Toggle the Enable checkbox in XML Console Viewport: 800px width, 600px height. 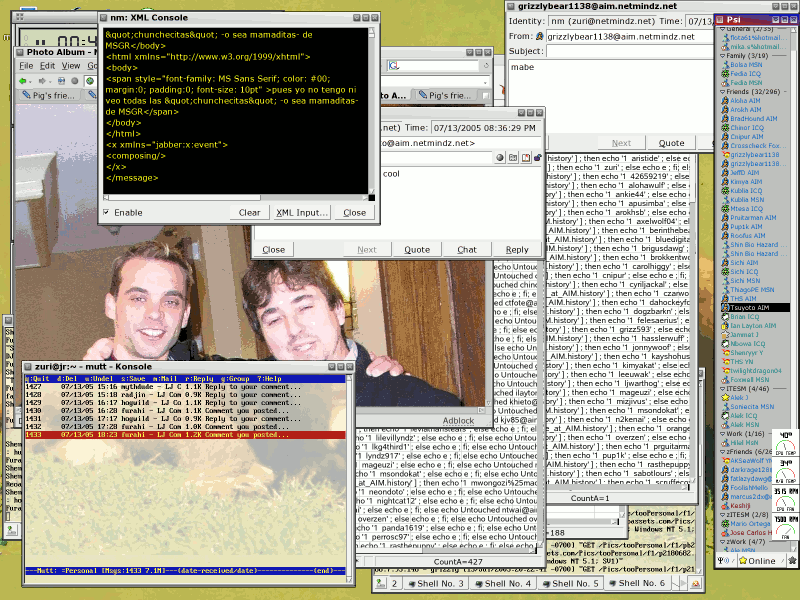(x=107, y=212)
